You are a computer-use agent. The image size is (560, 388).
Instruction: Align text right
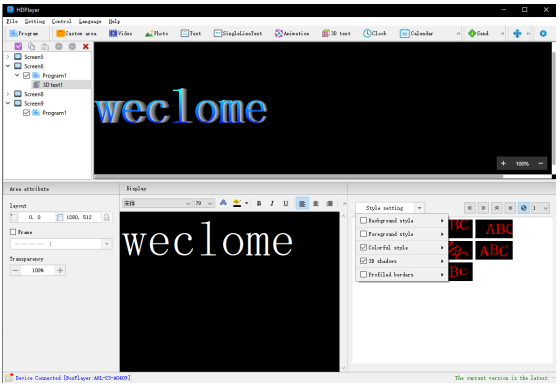(x=329, y=204)
